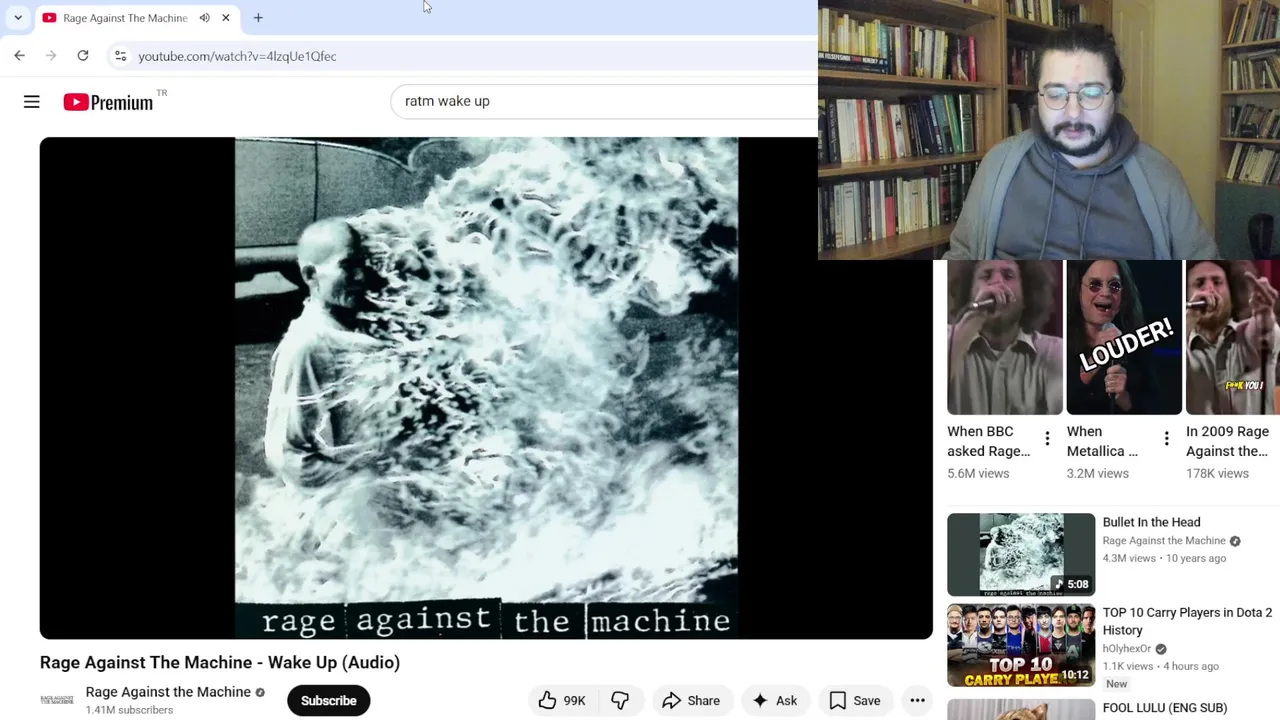Open TOP 10 Carry Players thumbnail

pyautogui.click(x=1021, y=646)
